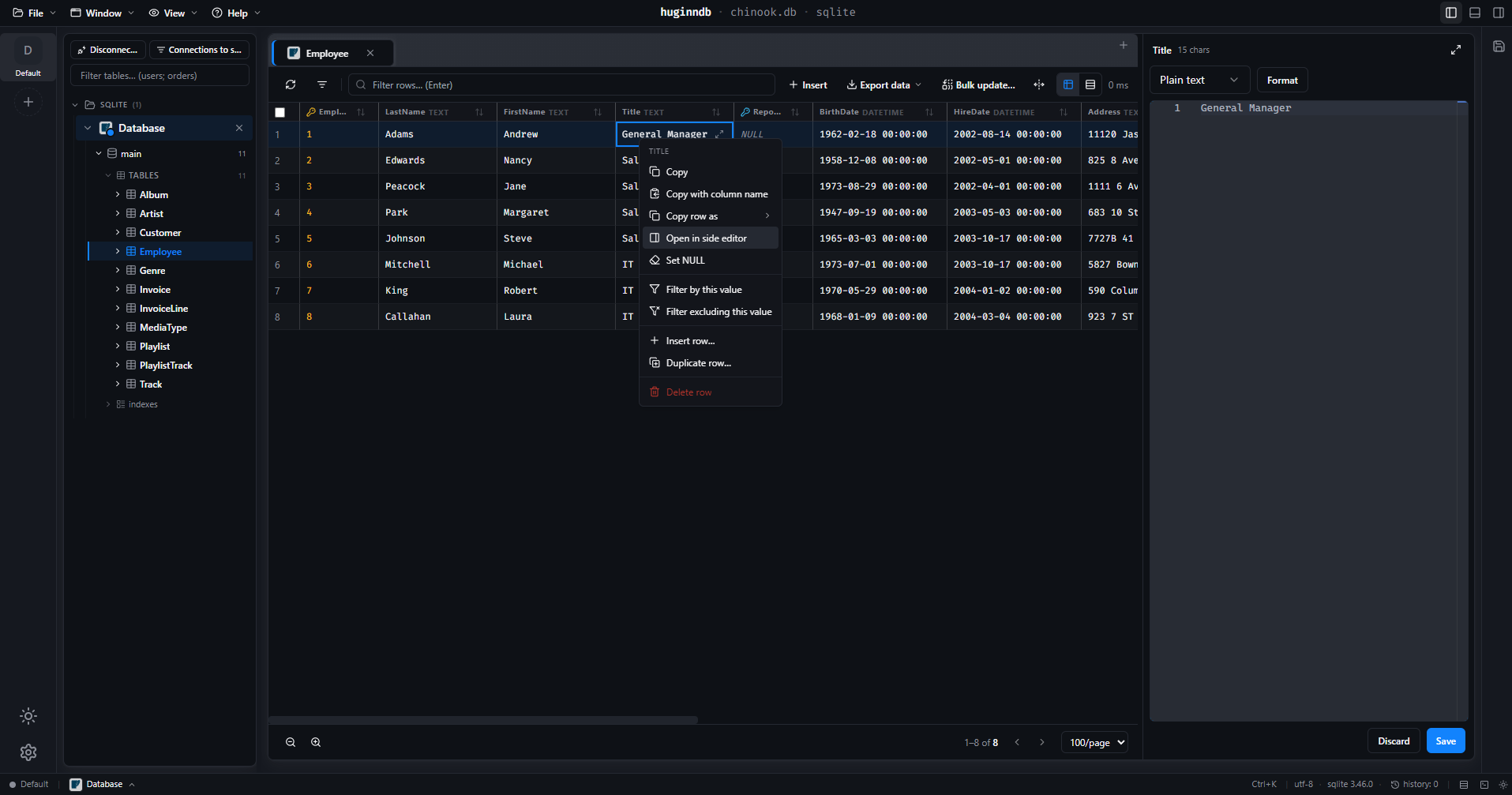
Task: Open the File menu
Action: [x=35, y=13]
